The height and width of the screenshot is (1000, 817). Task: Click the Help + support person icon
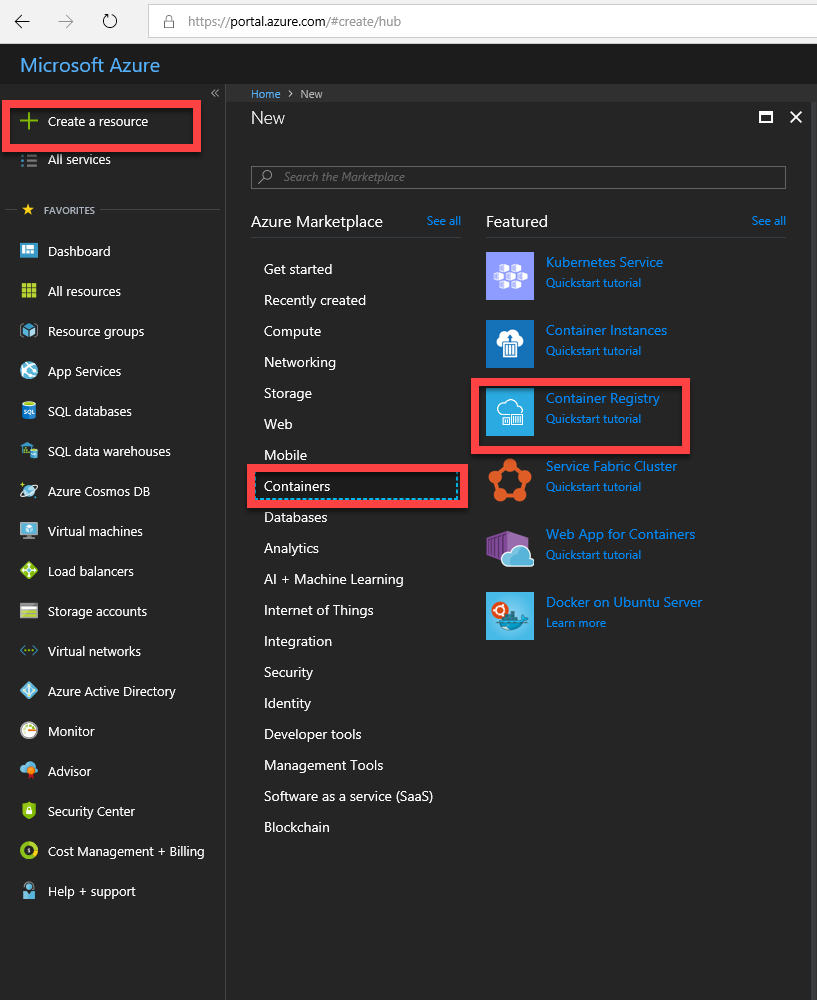tap(29, 891)
